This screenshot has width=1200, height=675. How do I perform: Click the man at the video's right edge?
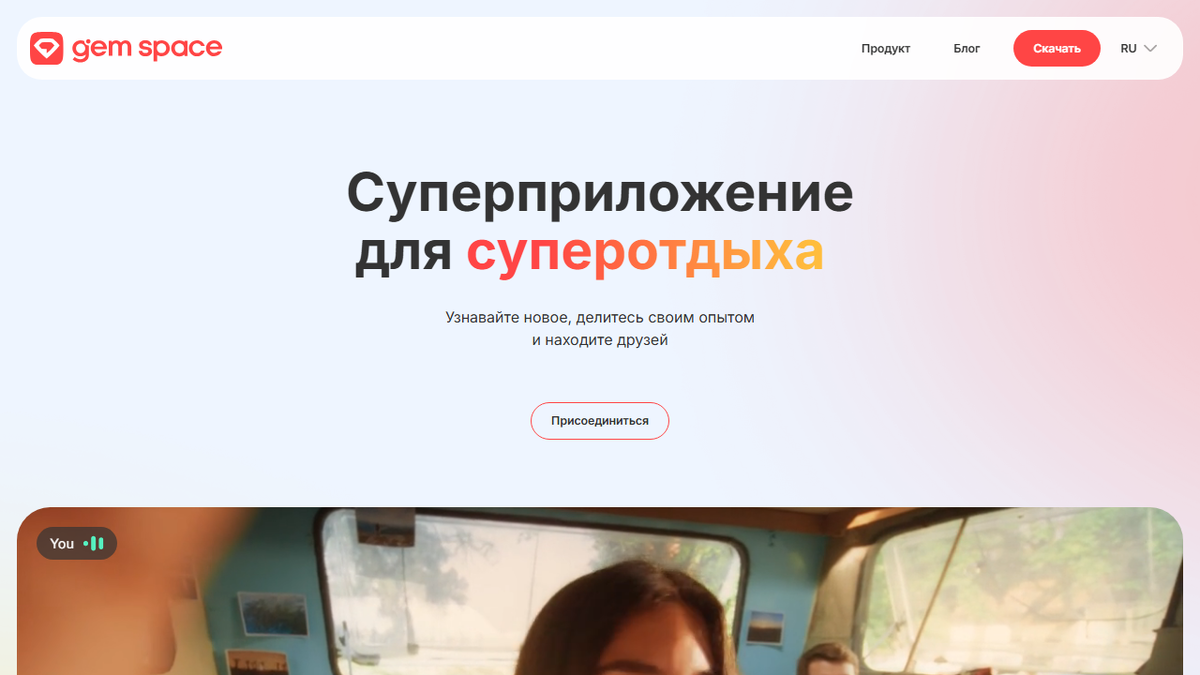[830, 658]
